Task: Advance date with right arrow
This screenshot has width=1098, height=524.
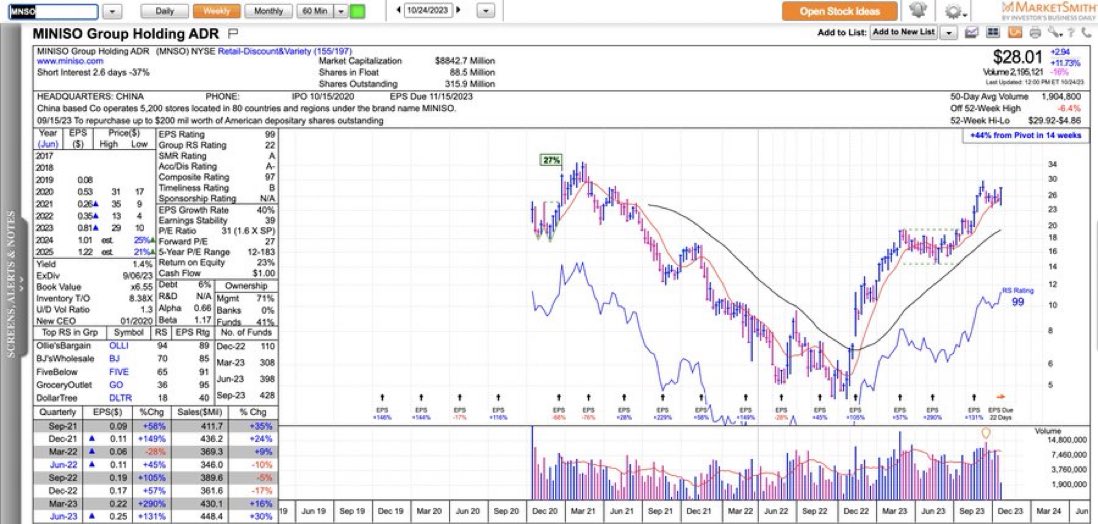Action: 458,11
